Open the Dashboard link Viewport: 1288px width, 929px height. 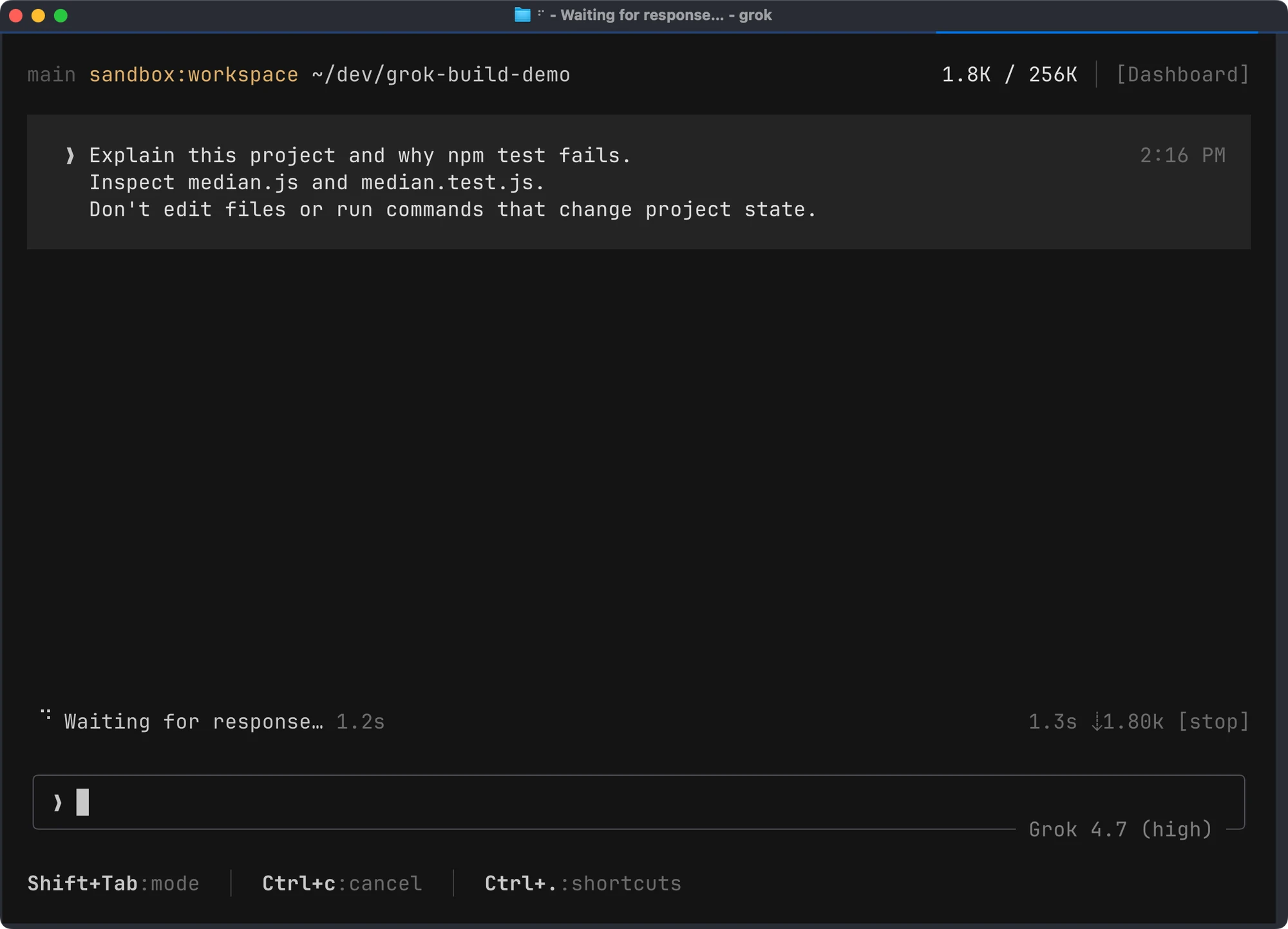tap(1182, 75)
